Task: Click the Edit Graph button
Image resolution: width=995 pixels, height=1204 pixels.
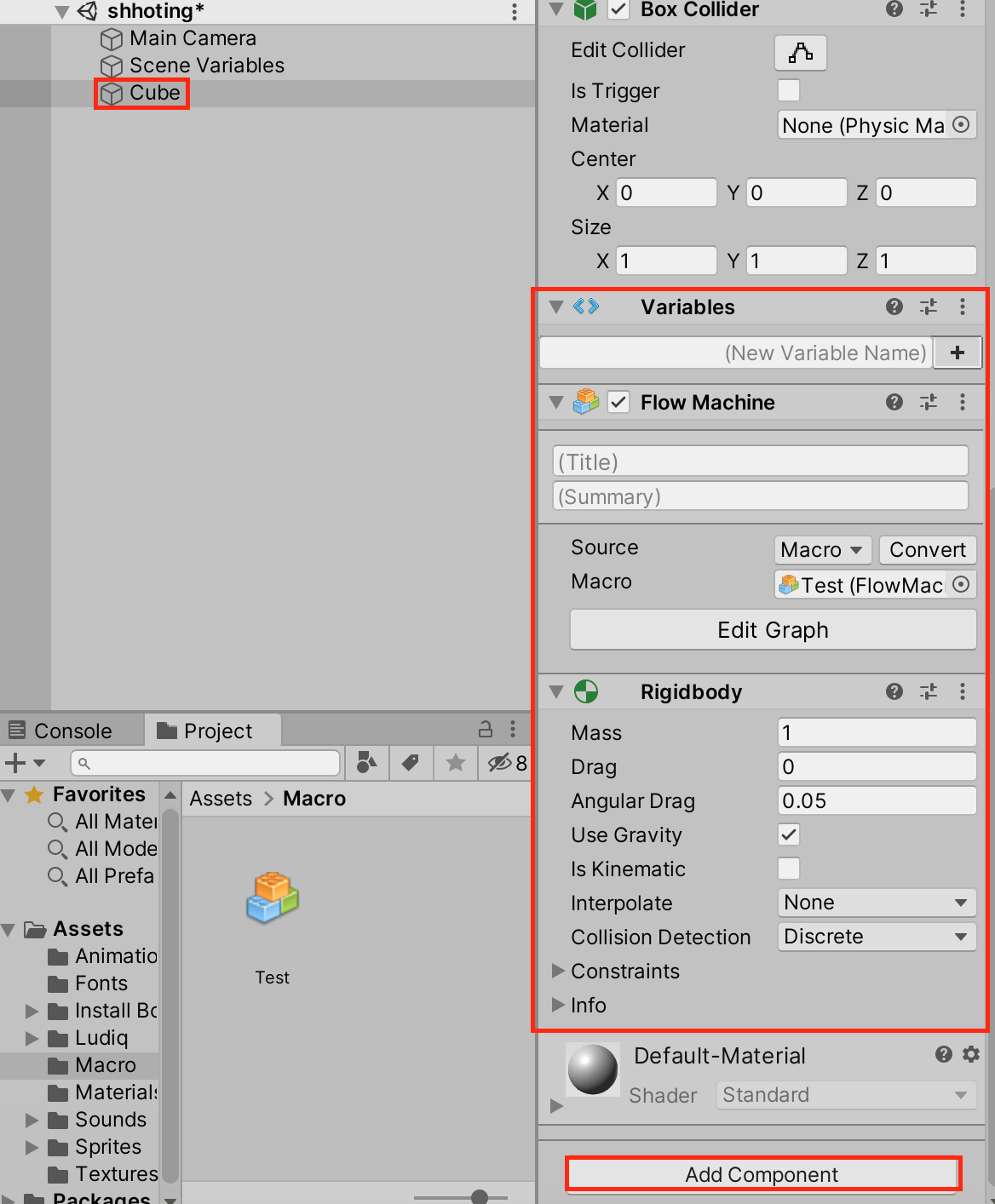Action: click(772, 629)
